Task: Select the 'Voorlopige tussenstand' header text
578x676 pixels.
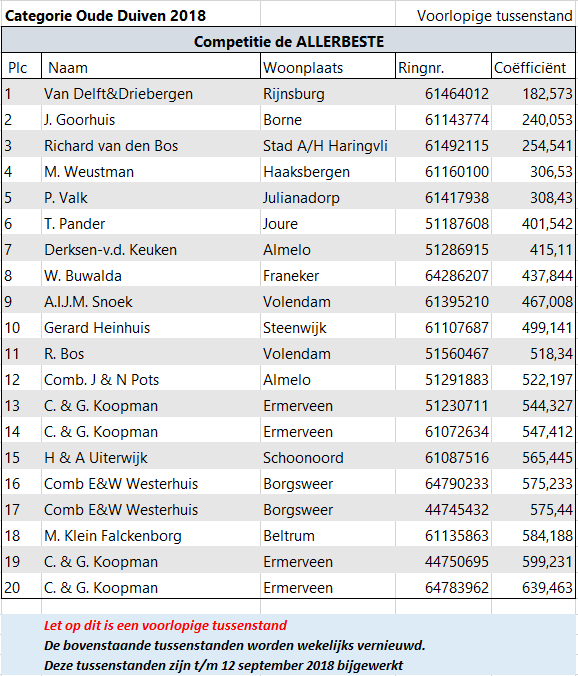Action: (494, 16)
